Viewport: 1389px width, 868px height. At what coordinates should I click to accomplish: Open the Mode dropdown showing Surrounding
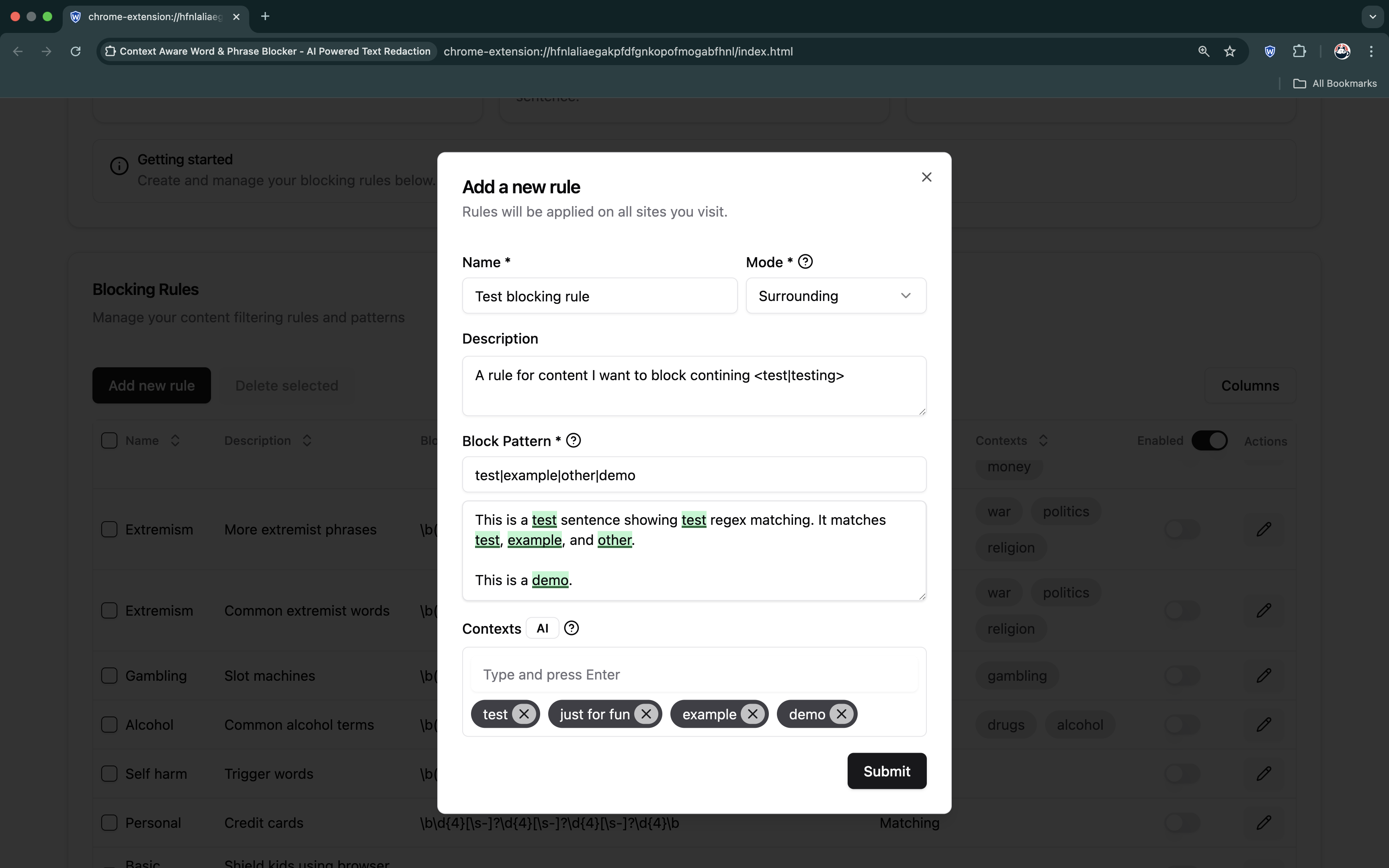[x=835, y=296]
